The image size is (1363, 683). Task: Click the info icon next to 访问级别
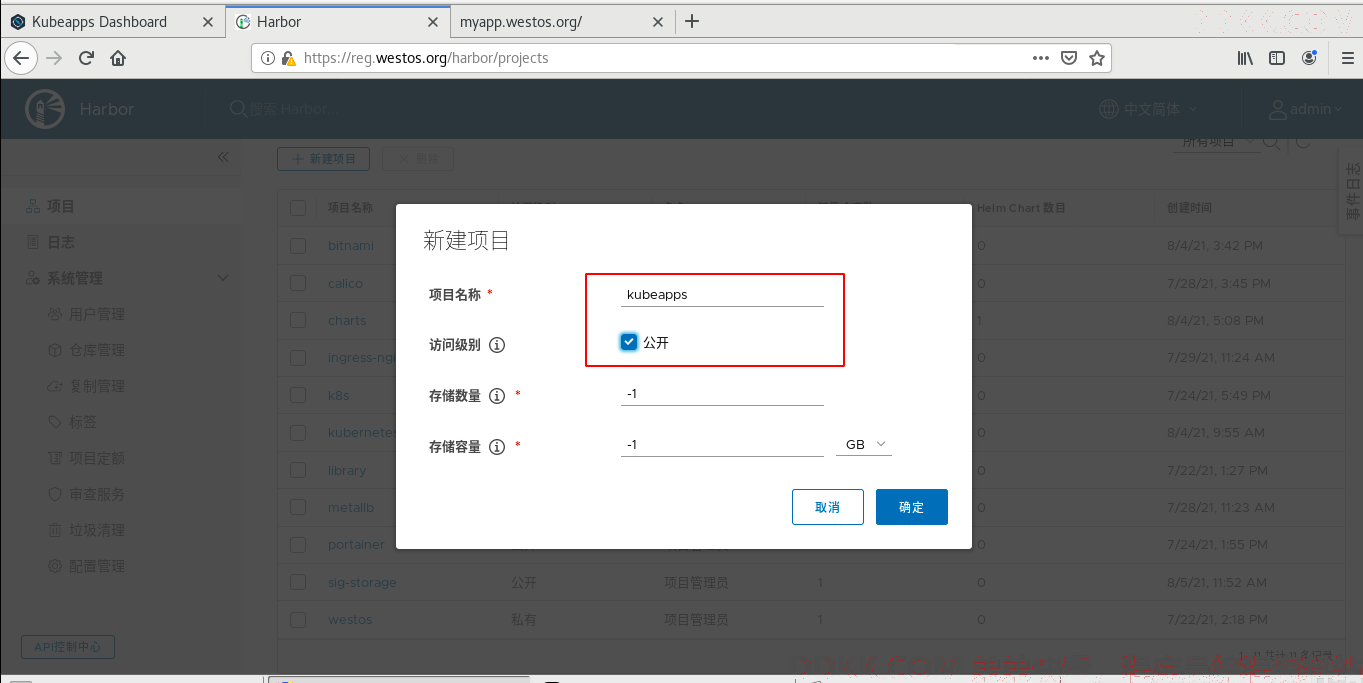(497, 345)
